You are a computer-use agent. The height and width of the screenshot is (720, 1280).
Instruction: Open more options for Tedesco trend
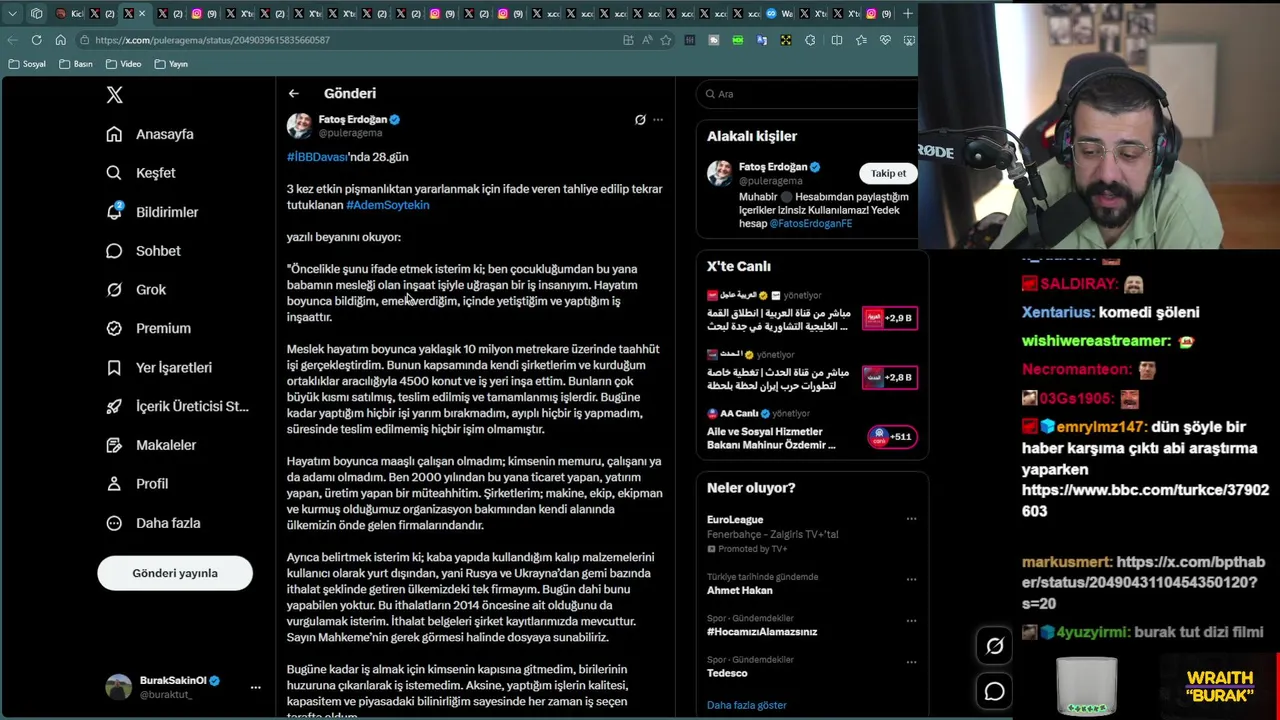[911, 661]
